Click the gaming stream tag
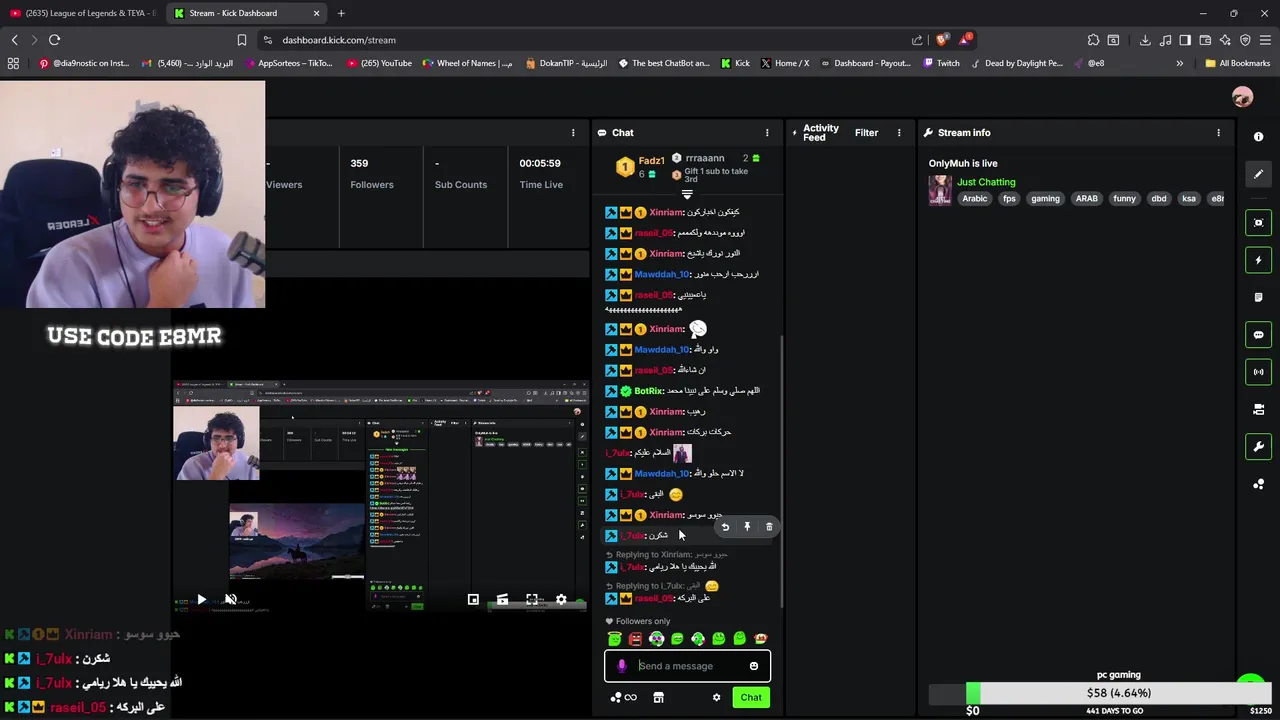The height and width of the screenshot is (720, 1280). (x=1045, y=199)
